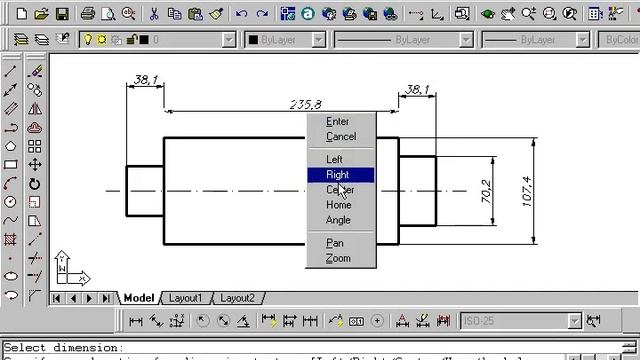
Task: Go to next layout tab arrow
Action: pyautogui.click(x=89, y=299)
